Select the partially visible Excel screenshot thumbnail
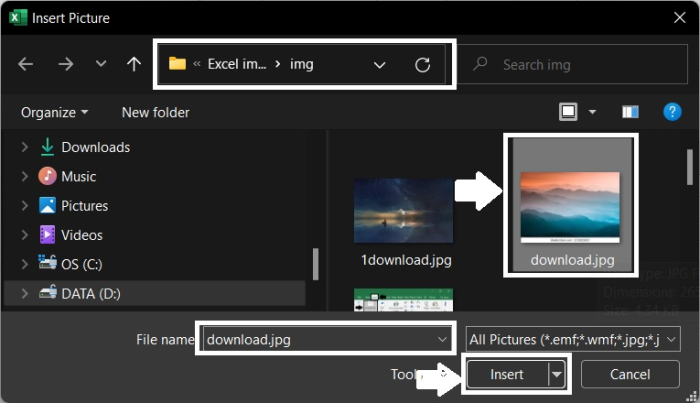700x403 pixels. coord(404,299)
